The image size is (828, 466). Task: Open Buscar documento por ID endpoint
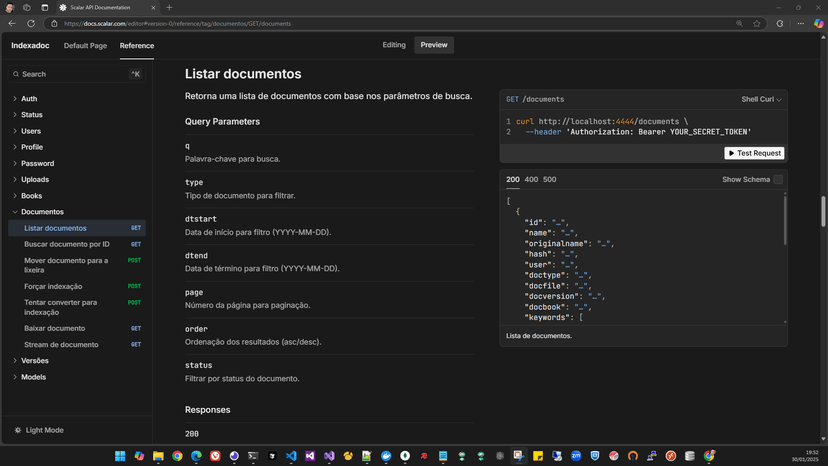click(x=77, y=244)
